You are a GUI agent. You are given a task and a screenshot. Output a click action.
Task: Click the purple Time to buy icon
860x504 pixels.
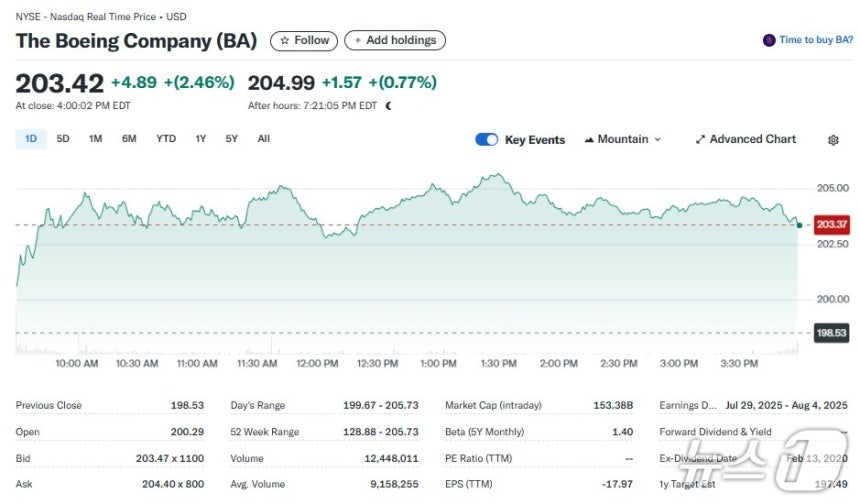pos(769,40)
